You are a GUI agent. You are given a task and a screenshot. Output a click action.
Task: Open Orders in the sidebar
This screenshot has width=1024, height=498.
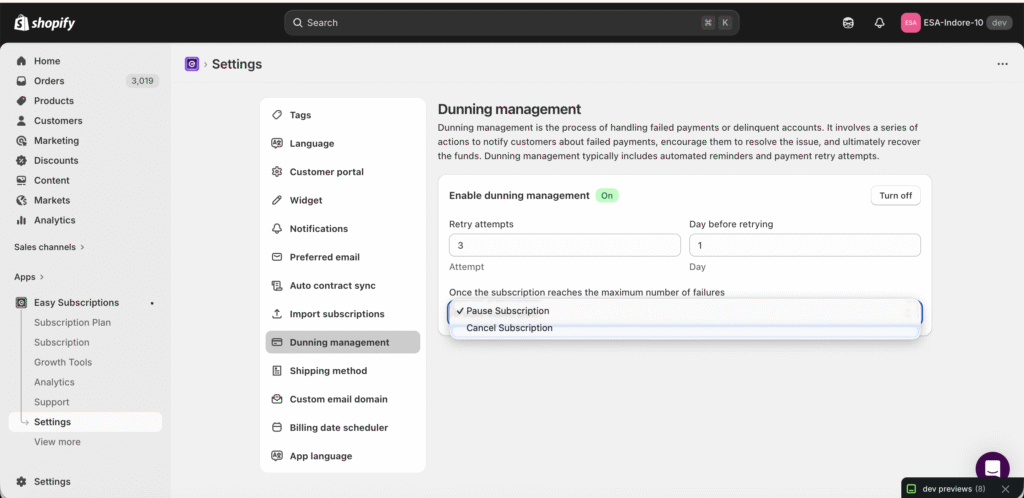49,81
